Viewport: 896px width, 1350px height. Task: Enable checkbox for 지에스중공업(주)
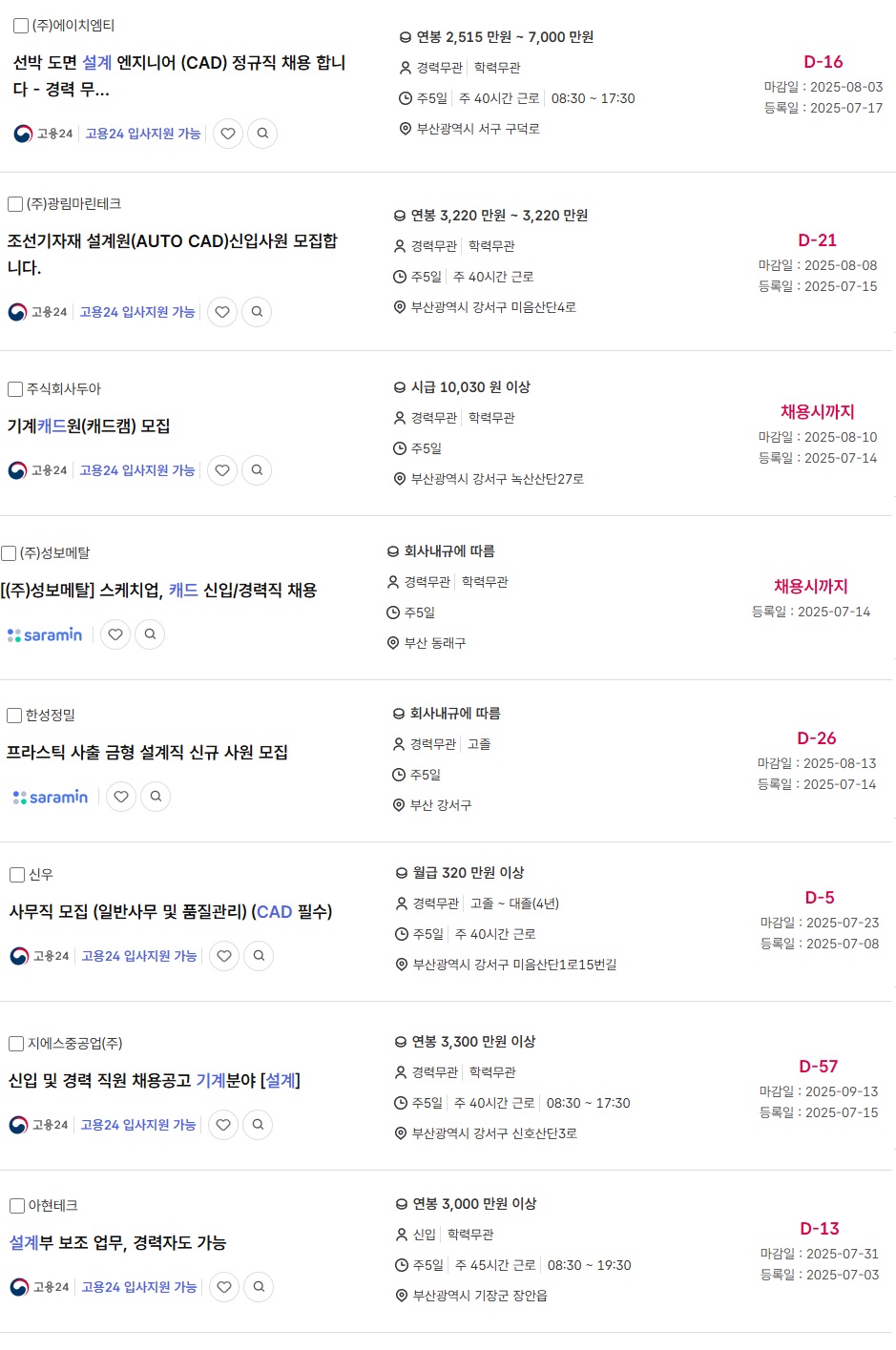[x=16, y=1044]
